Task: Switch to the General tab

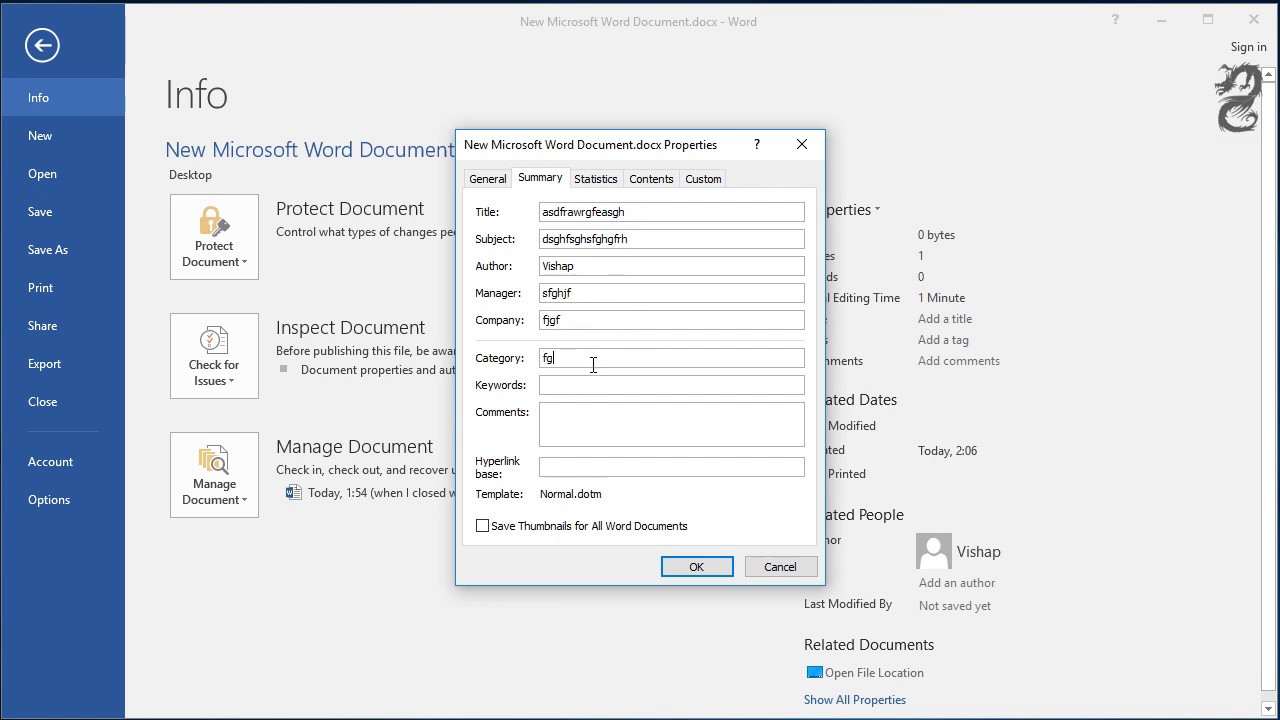Action: pyautogui.click(x=488, y=179)
